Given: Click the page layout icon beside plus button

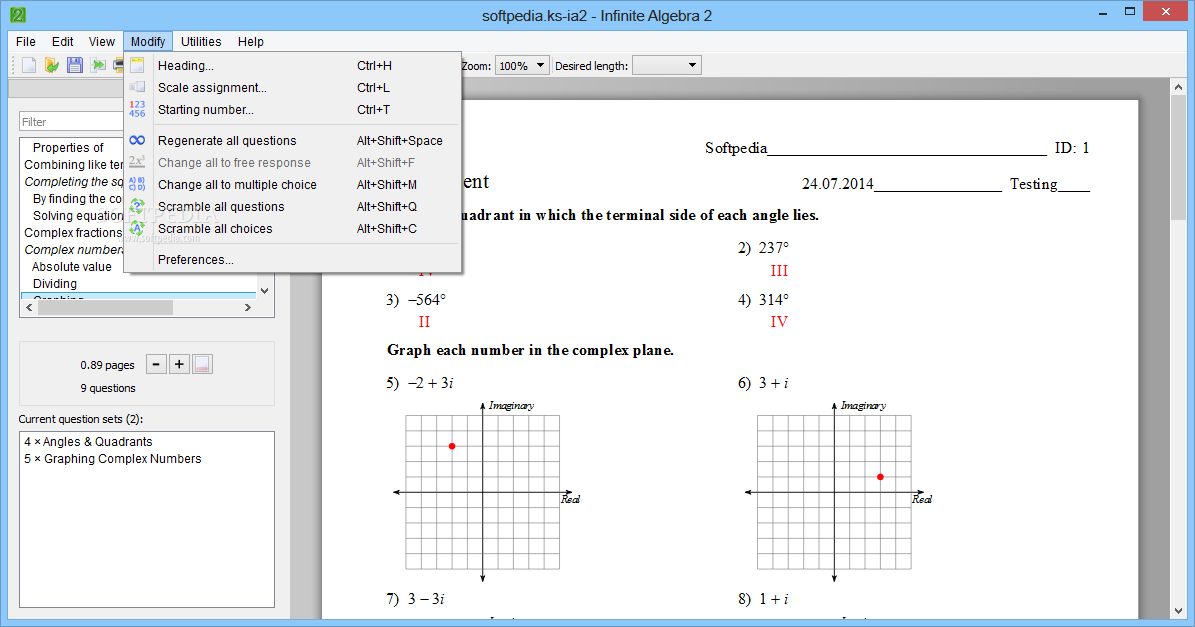Looking at the screenshot, I should (x=202, y=364).
